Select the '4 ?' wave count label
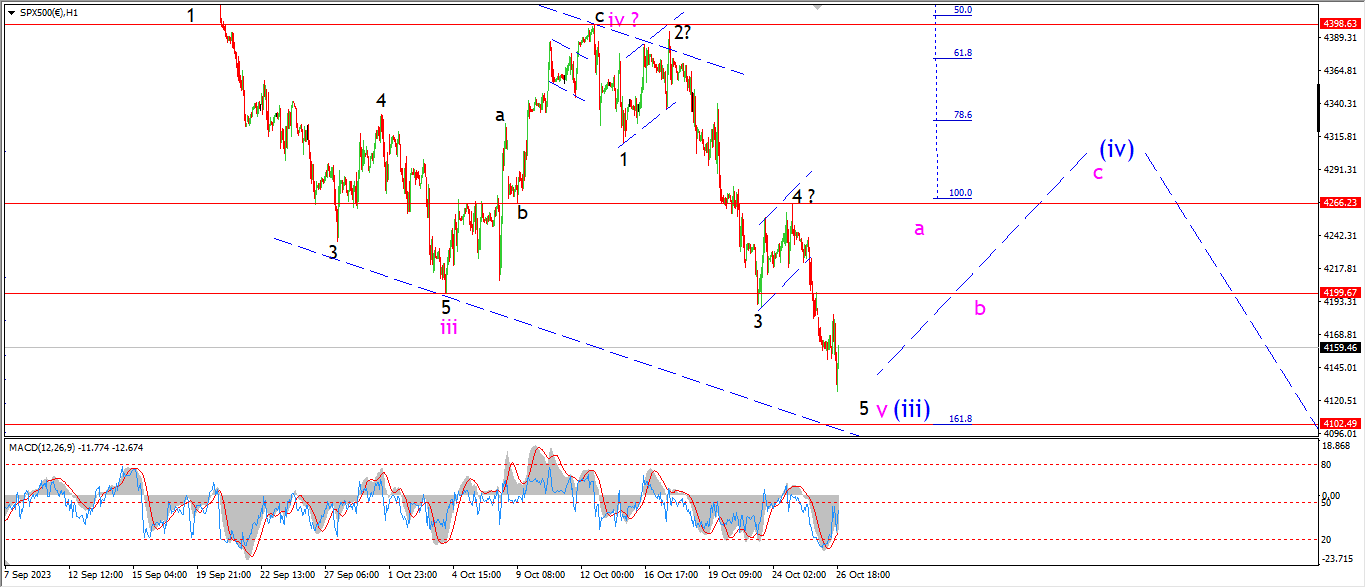The width and height of the screenshot is (1366, 588). [x=803, y=197]
